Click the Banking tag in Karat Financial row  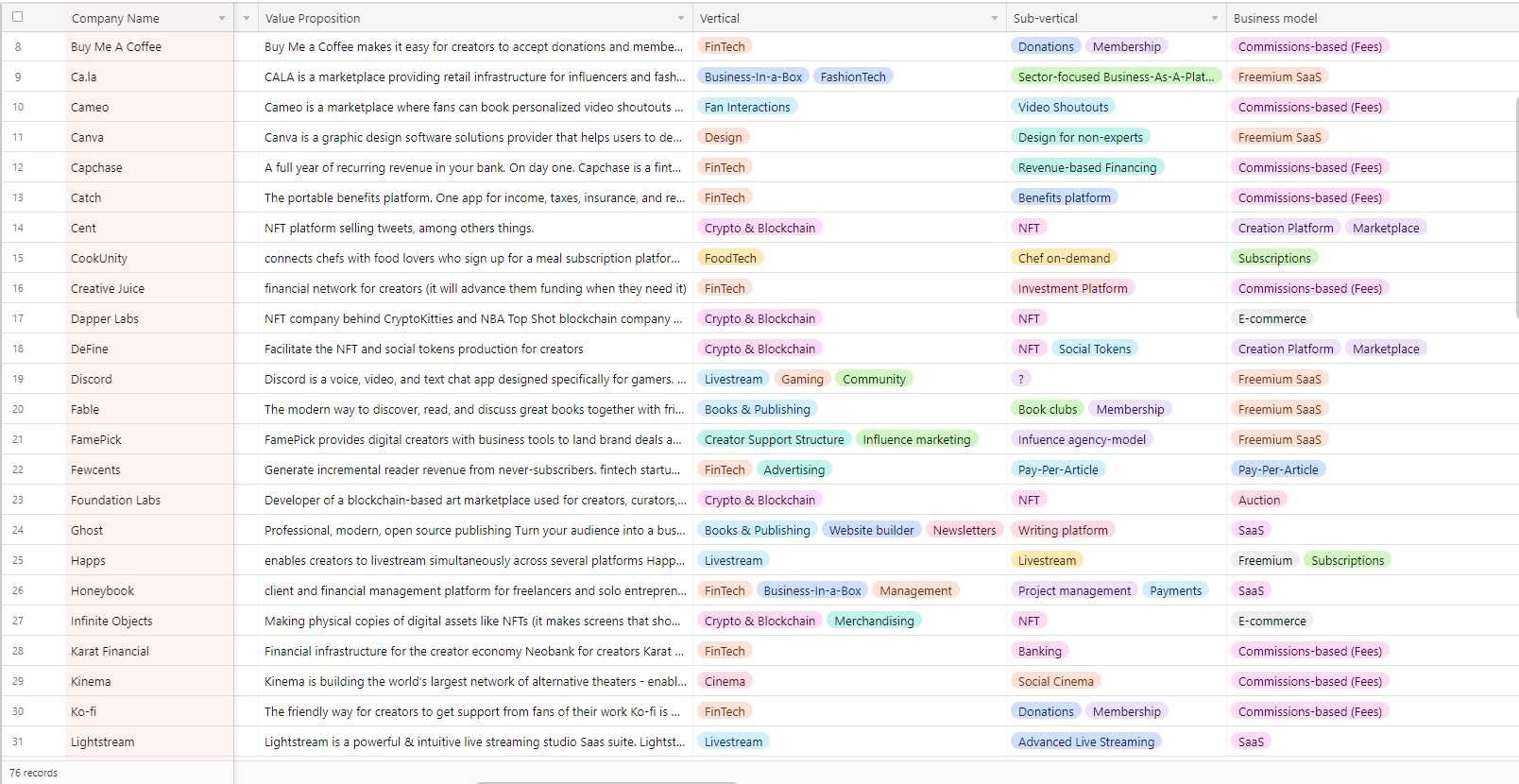(x=1040, y=651)
